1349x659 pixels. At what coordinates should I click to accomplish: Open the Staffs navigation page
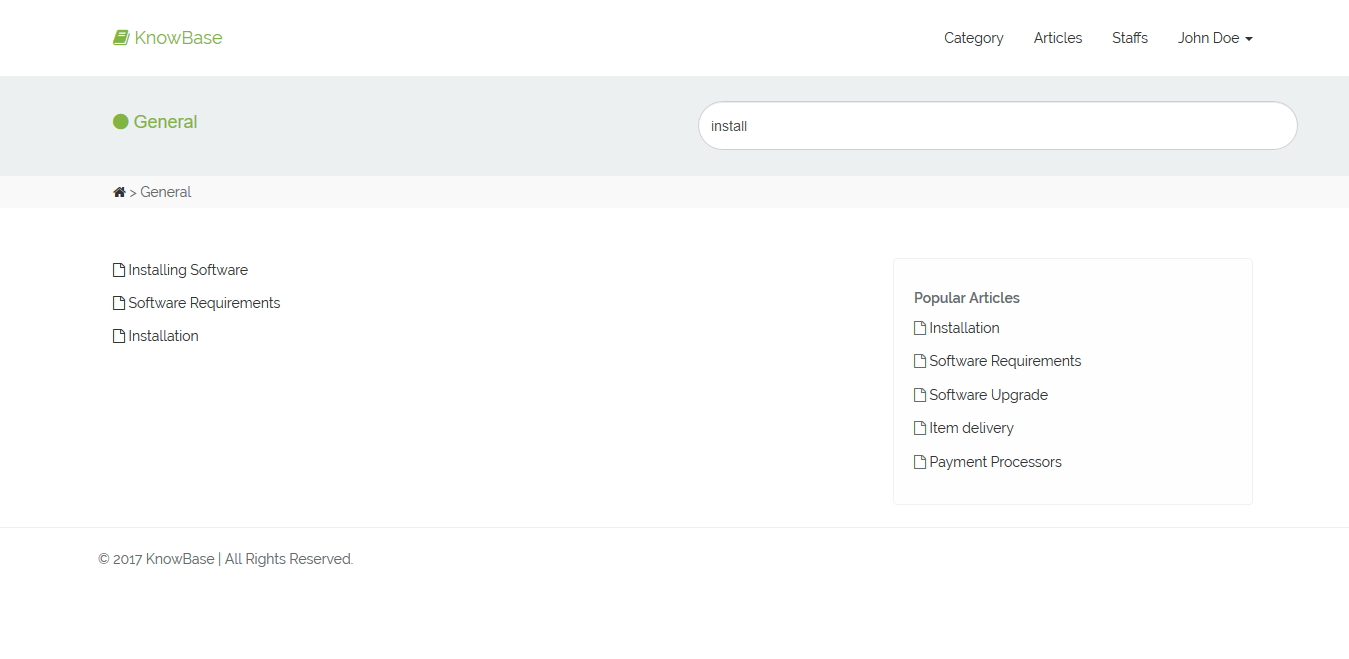(1129, 38)
